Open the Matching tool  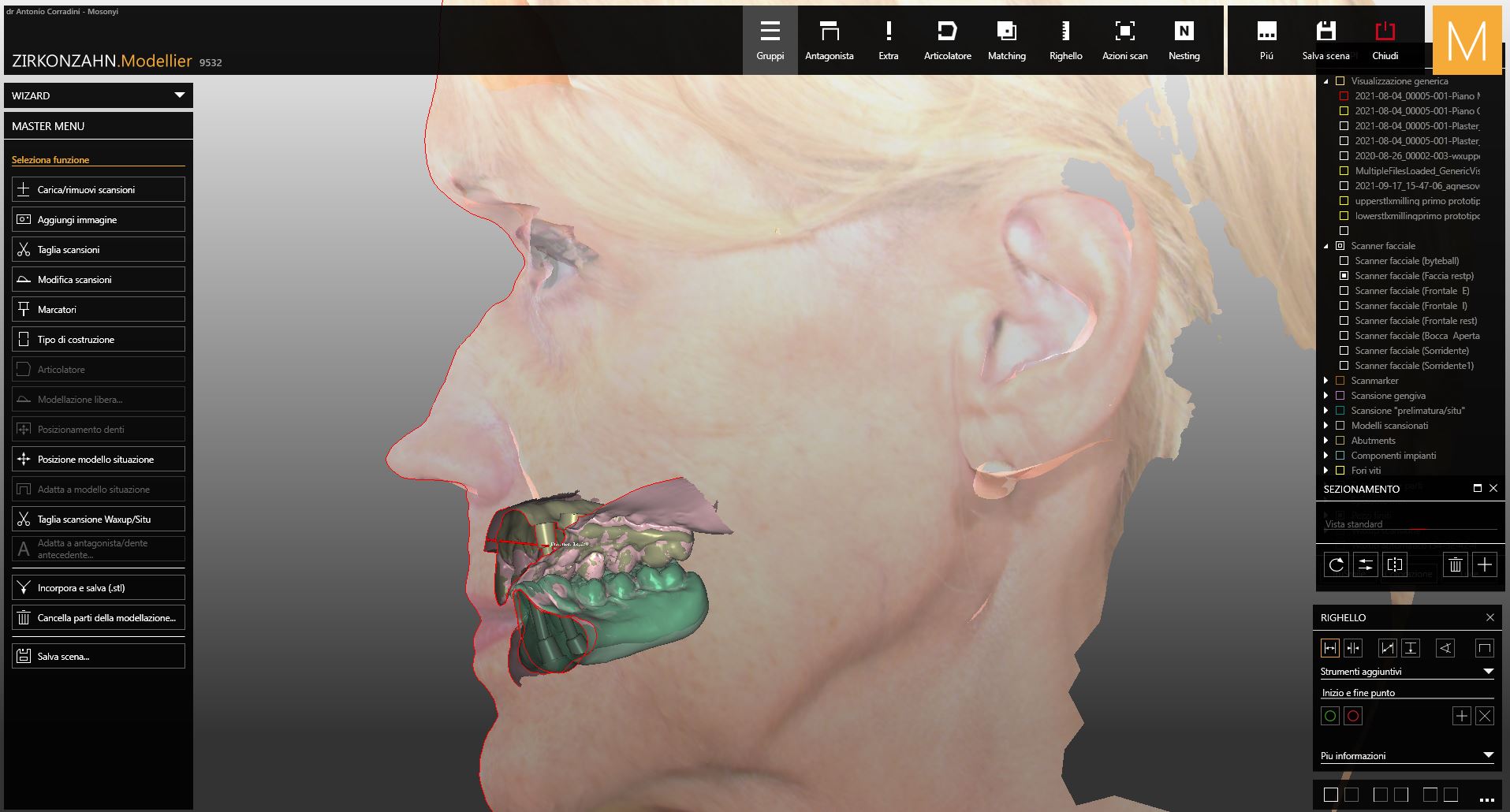1006,40
